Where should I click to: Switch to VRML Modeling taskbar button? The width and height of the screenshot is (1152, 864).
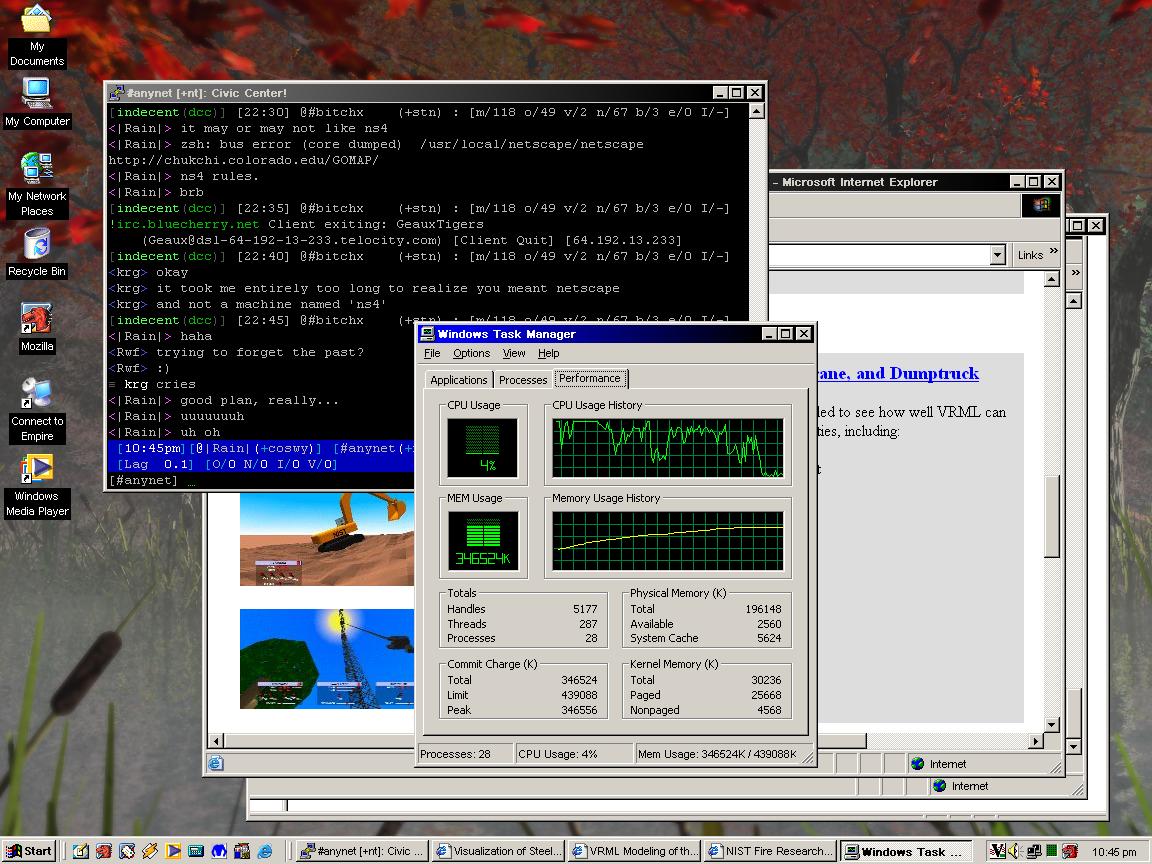click(635, 851)
